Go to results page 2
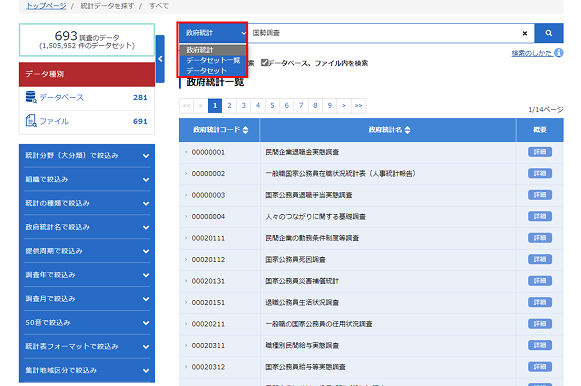This screenshot has width=581, height=386. point(229,106)
